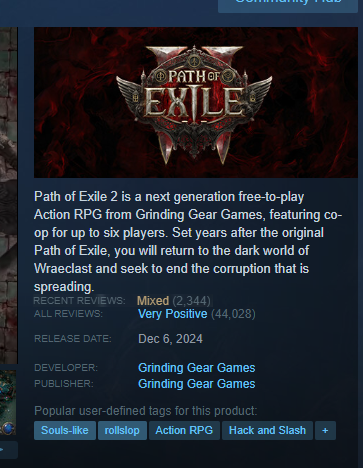Open the Very Positive all reviews summary
This screenshot has width=363, height=468.
click(173, 314)
